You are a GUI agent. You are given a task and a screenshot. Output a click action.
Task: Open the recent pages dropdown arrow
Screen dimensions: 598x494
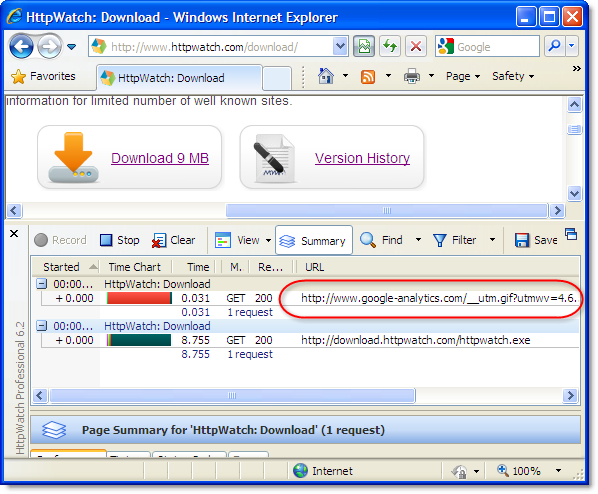coord(71,47)
